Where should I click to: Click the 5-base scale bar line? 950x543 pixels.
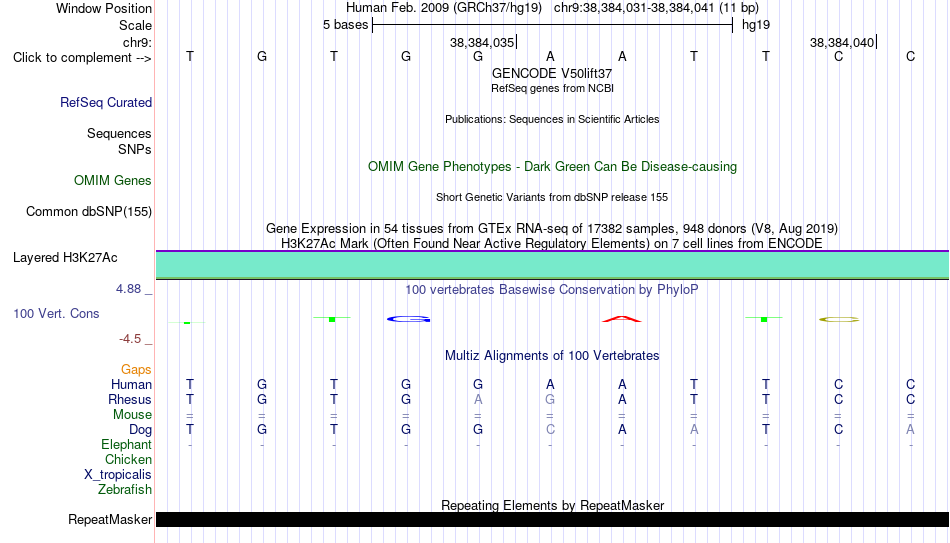(x=552, y=25)
